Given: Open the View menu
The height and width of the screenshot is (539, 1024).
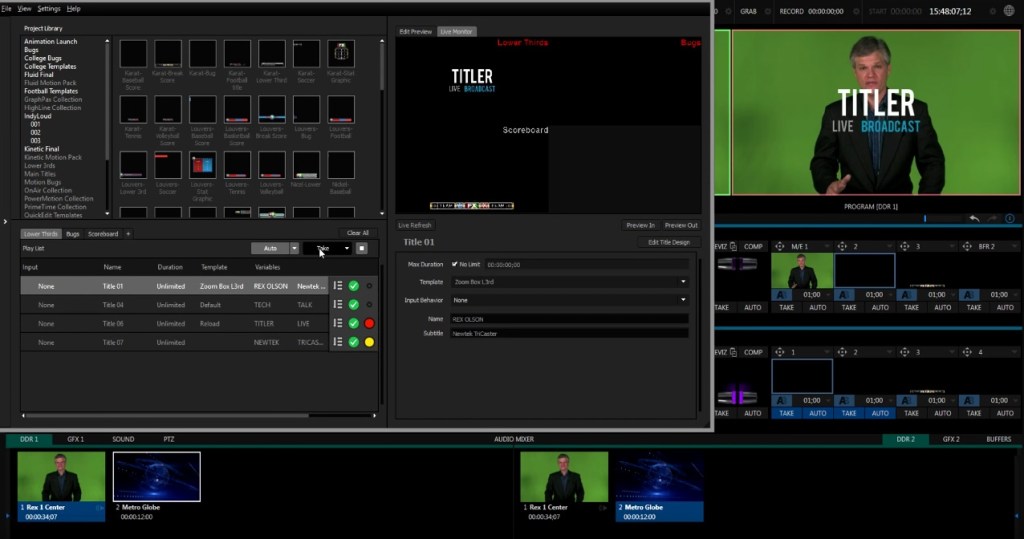Looking at the screenshot, I should (24, 8).
